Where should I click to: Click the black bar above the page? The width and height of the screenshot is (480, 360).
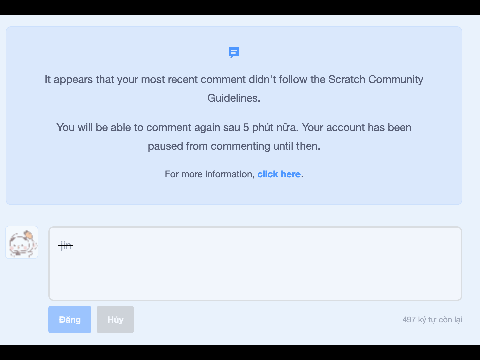(x=240, y=7)
